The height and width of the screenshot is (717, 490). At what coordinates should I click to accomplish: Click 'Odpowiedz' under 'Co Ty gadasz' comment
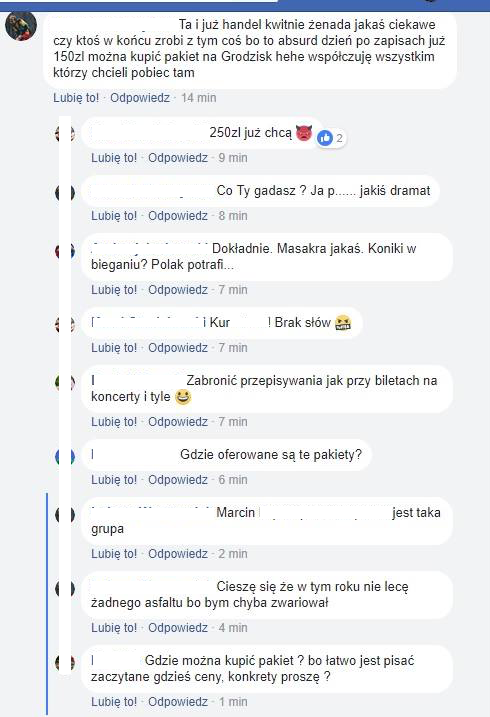coord(178,216)
